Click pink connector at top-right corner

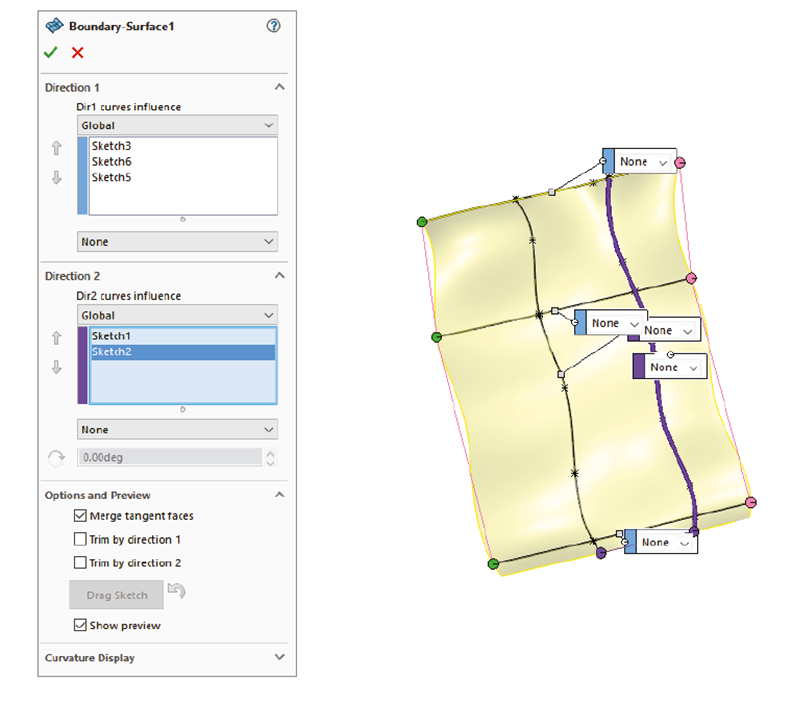(x=680, y=163)
